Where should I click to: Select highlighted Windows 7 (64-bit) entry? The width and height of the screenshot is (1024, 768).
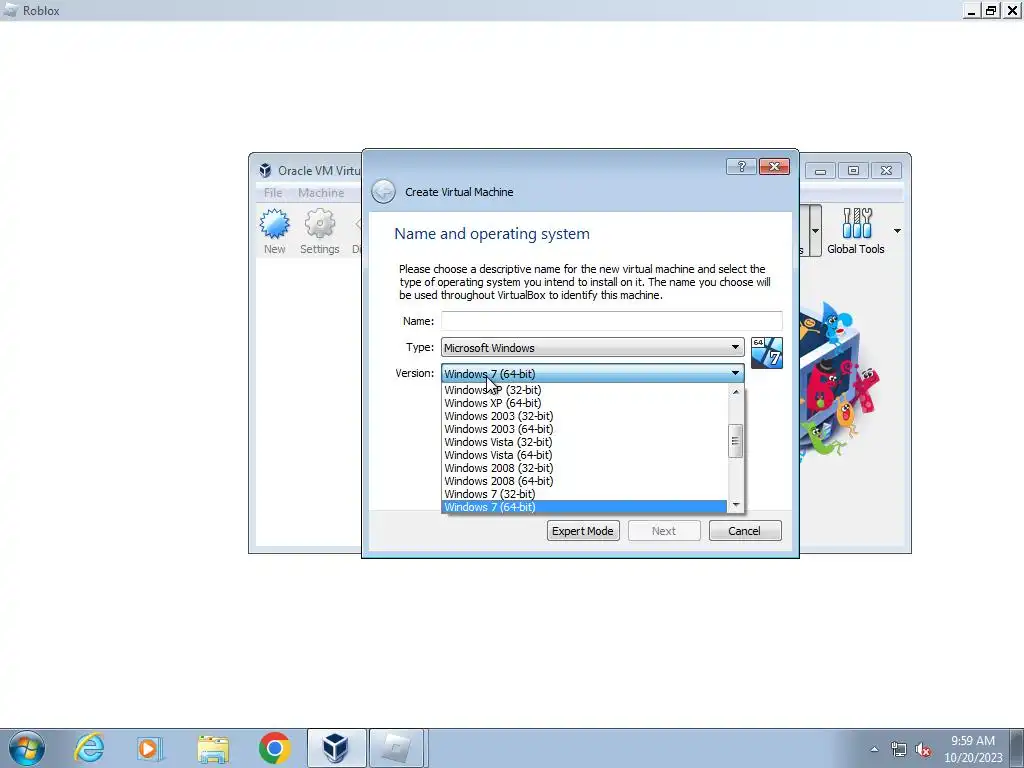(x=584, y=507)
